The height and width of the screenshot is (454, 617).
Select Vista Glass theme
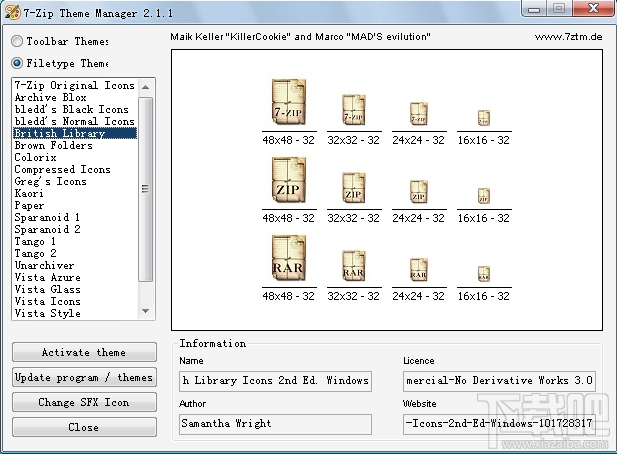pos(75,289)
